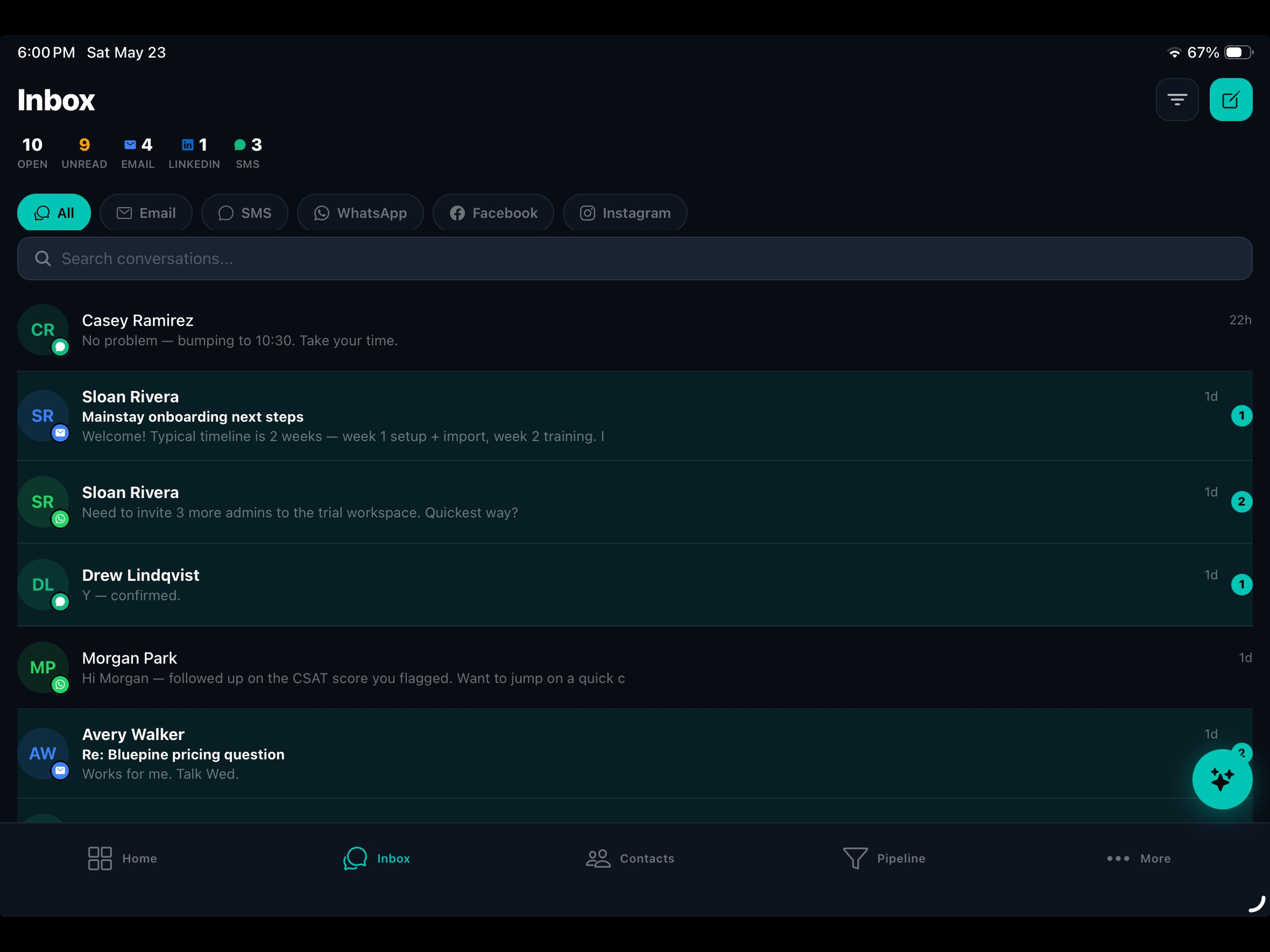Open 'Re: Bluepine pricing question' email
The width and height of the screenshot is (1270, 952).
pos(635,754)
